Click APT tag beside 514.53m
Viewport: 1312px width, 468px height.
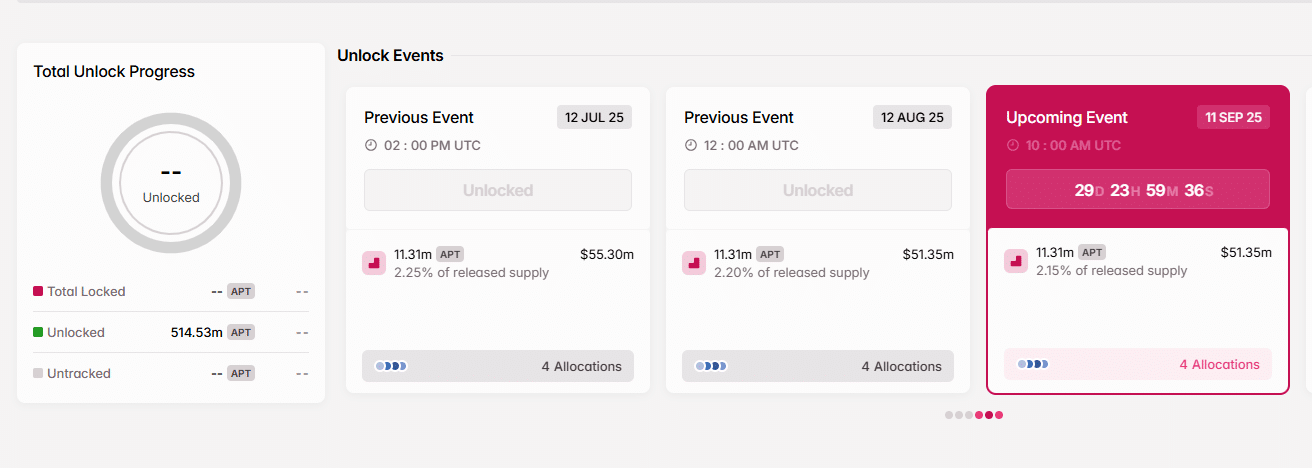(x=241, y=332)
